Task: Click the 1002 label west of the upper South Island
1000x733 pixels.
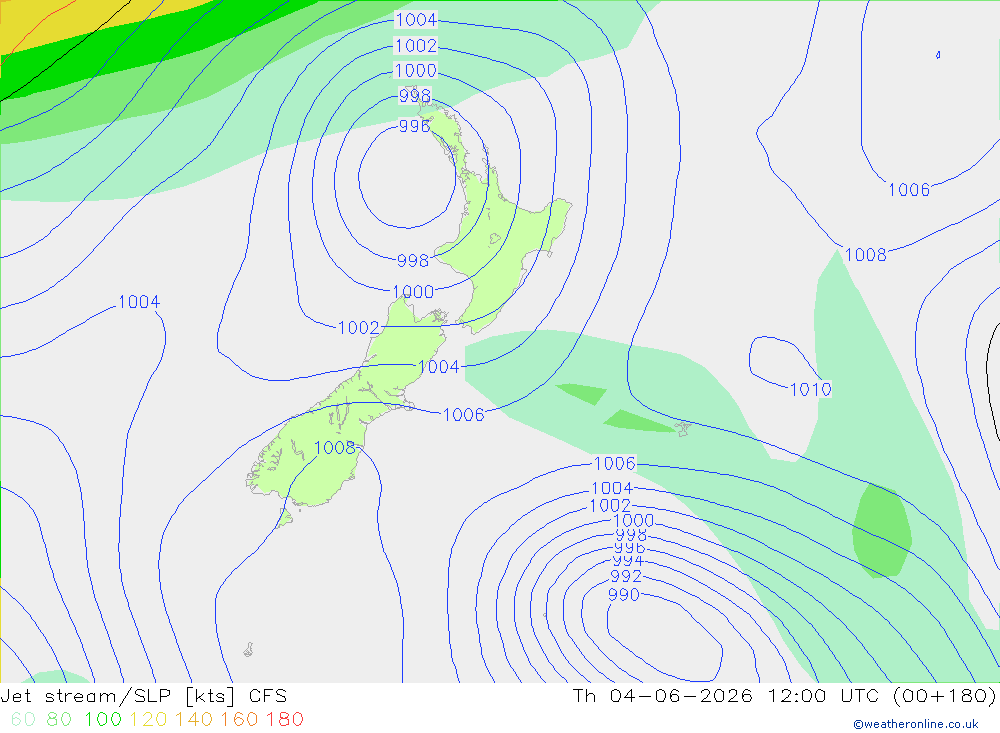Action: click(x=358, y=328)
